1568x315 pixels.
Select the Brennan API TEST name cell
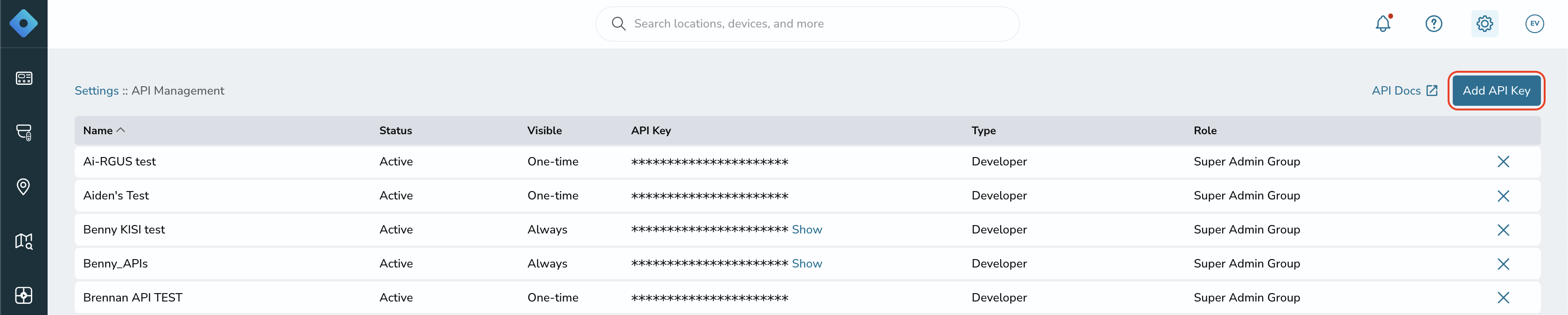[x=133, y=298]
